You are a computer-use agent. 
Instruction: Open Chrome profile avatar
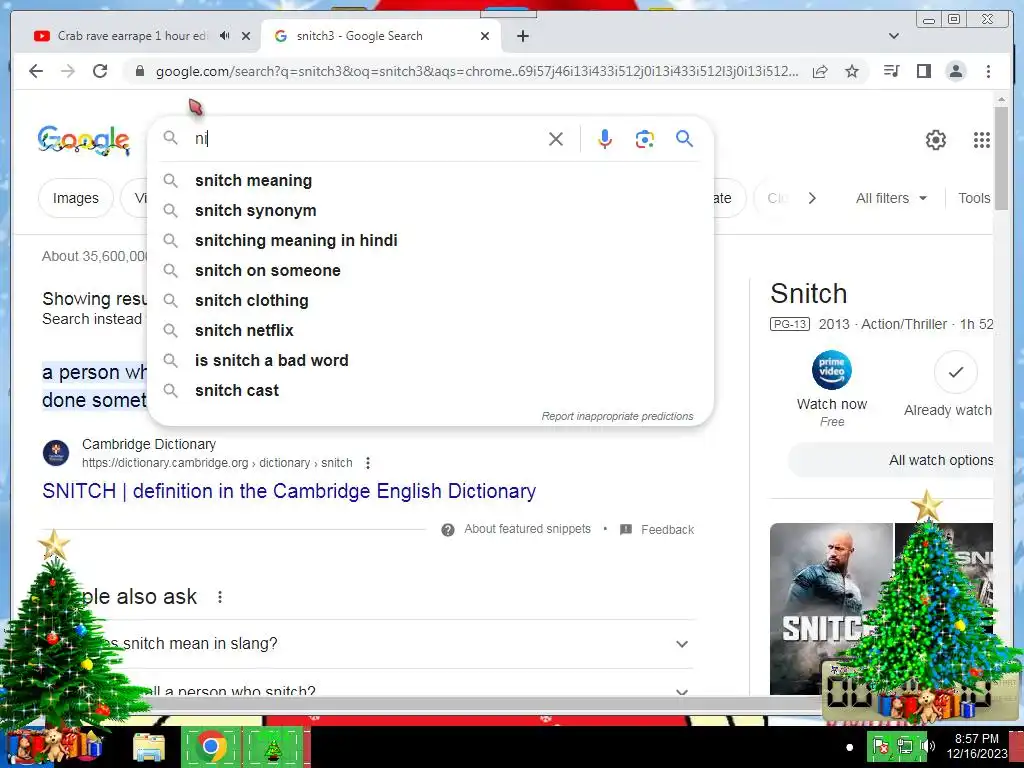click(x=955, y=71)
